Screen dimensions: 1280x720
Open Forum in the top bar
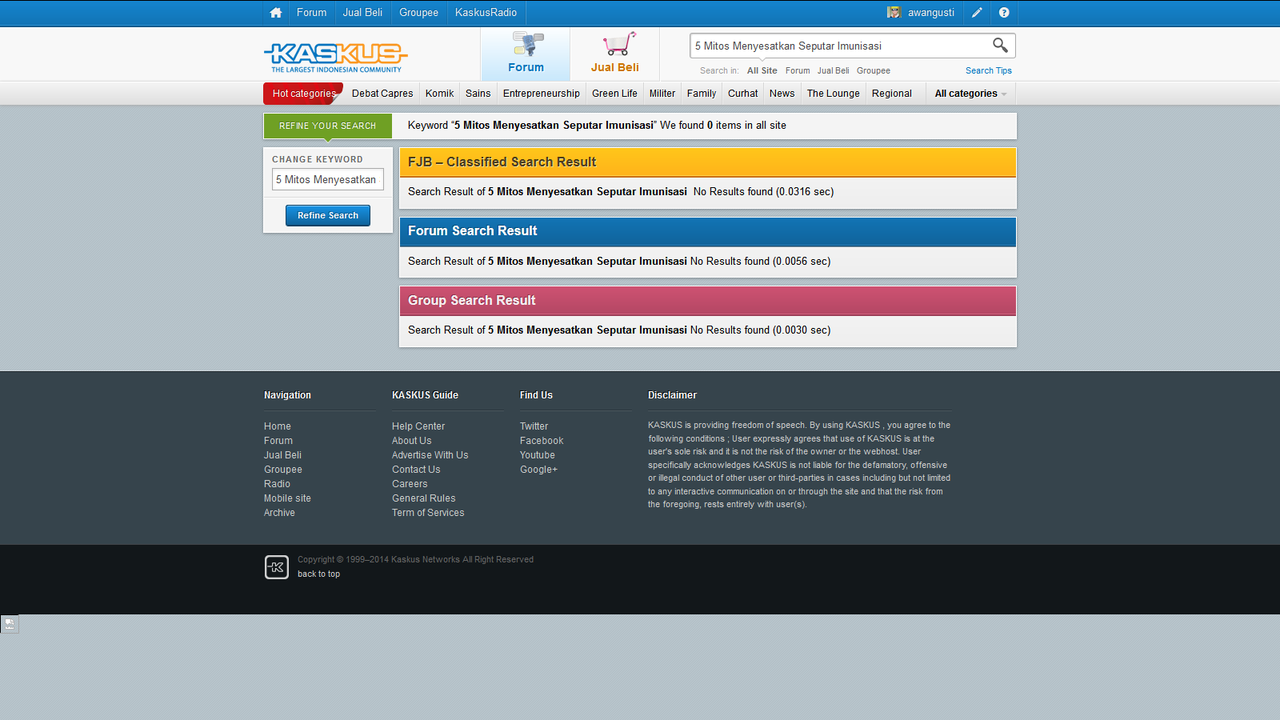coord(312,13)
